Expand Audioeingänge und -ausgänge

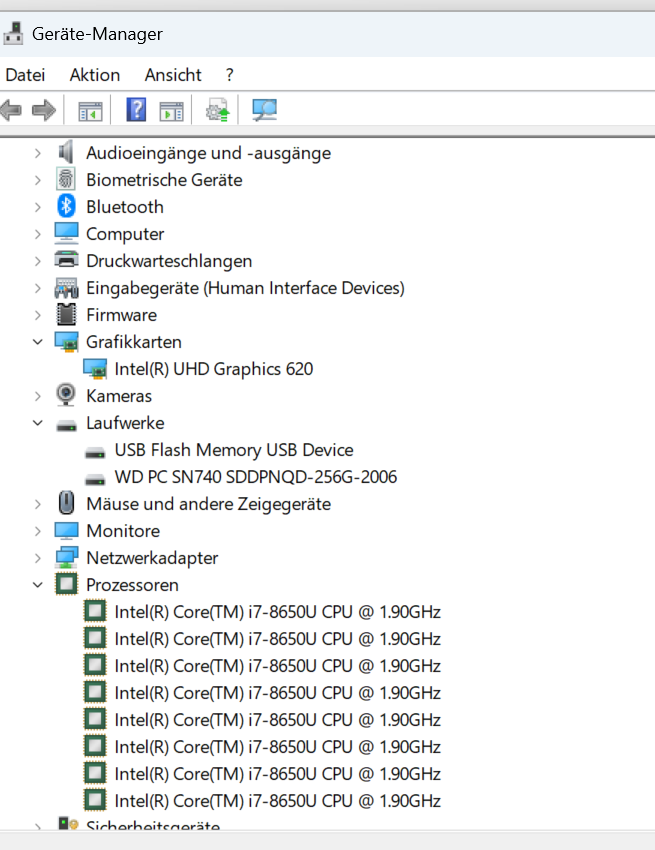tap(37, 153)
